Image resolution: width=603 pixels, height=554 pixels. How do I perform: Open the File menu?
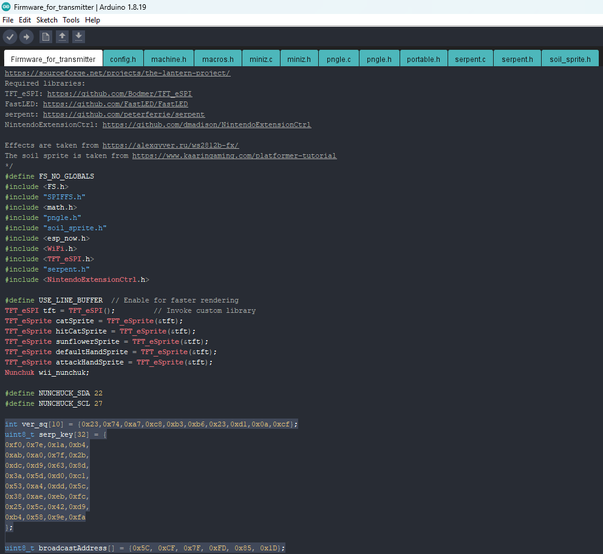click(8, 20)
